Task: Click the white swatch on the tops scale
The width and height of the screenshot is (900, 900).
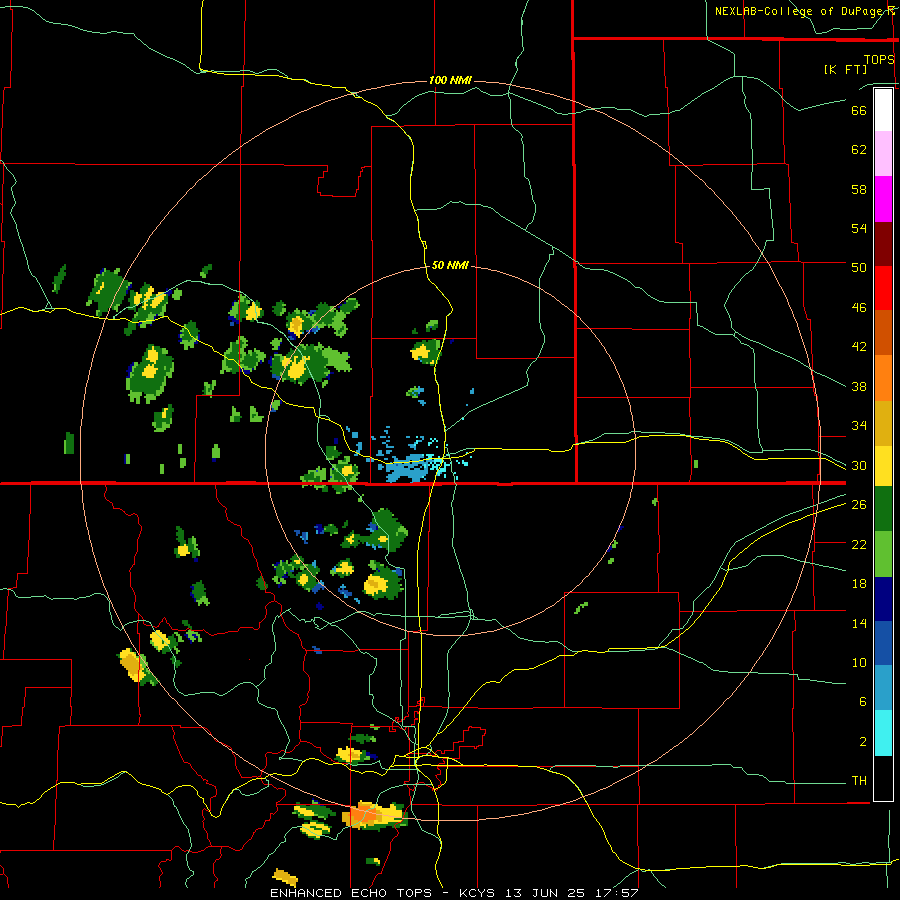Action: 883,110
